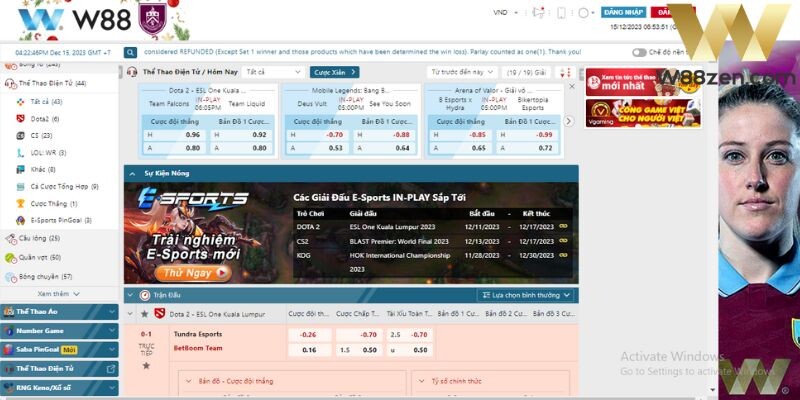Expand the Saba PinGoal panel
This screenshot has height=400, width=800.
click(x=60, y=350)
